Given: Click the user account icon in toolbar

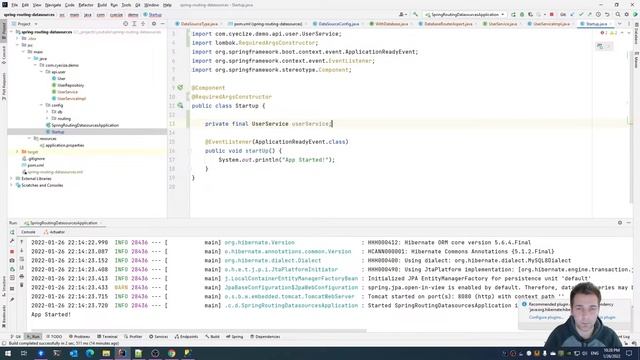Looking at the screenshot, I should tap(402, 14).
